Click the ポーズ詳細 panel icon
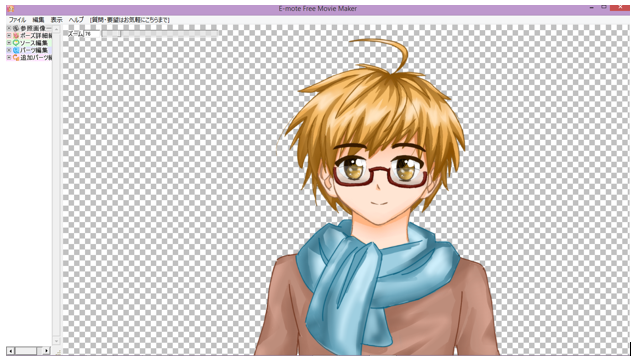The width and height of the screenshot is (639, 362). pos(16,36)
